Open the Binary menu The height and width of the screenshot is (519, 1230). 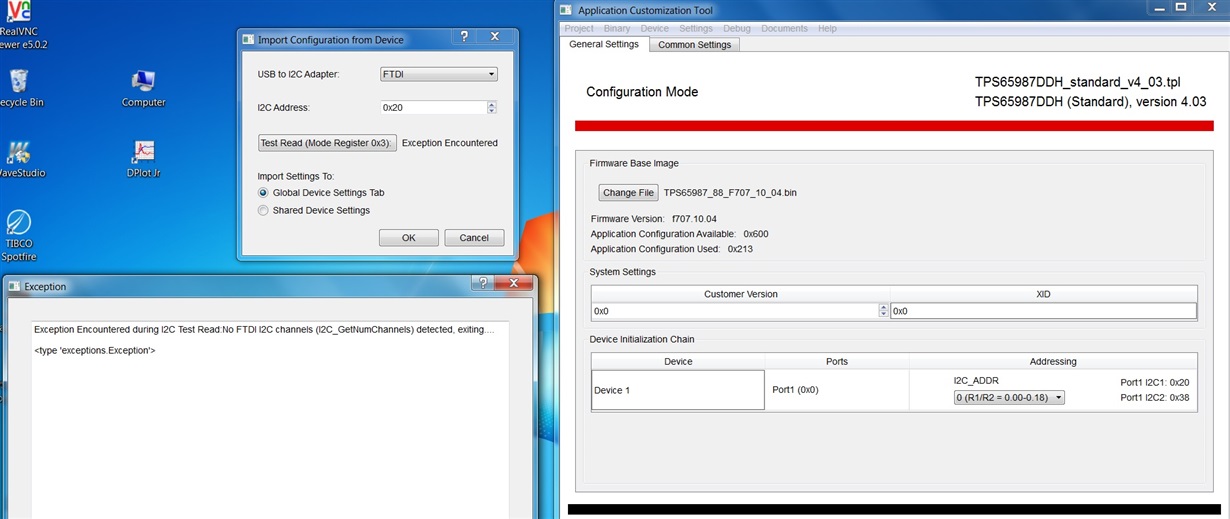tap(617, 28)
